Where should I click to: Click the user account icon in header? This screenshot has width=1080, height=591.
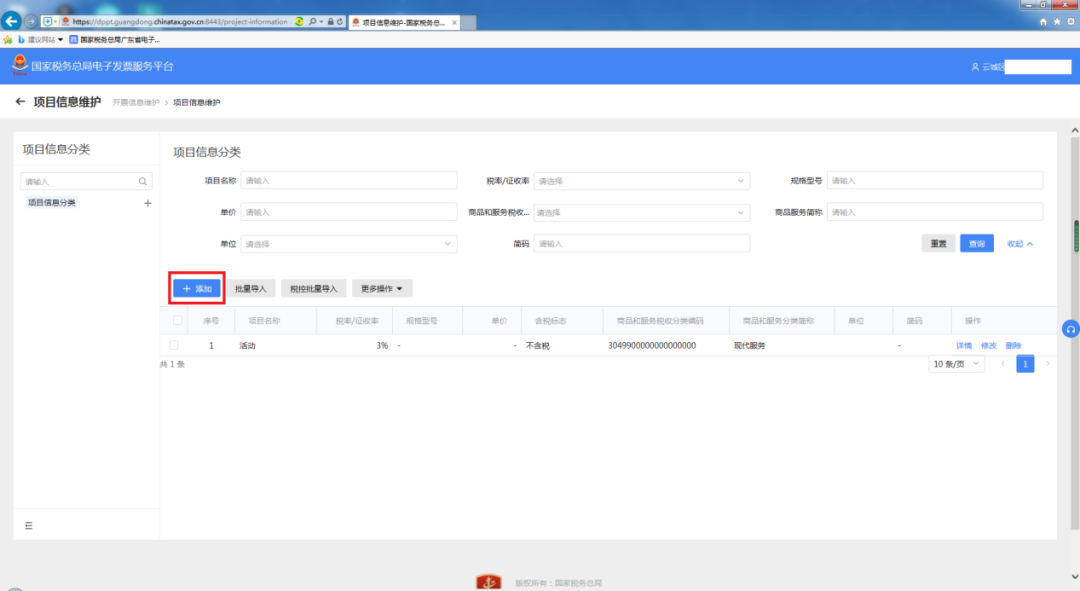coord(975,67)
